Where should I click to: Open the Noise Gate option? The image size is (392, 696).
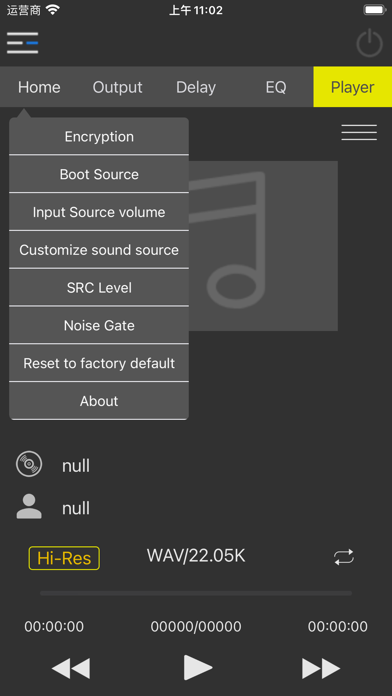pos(99,325)
